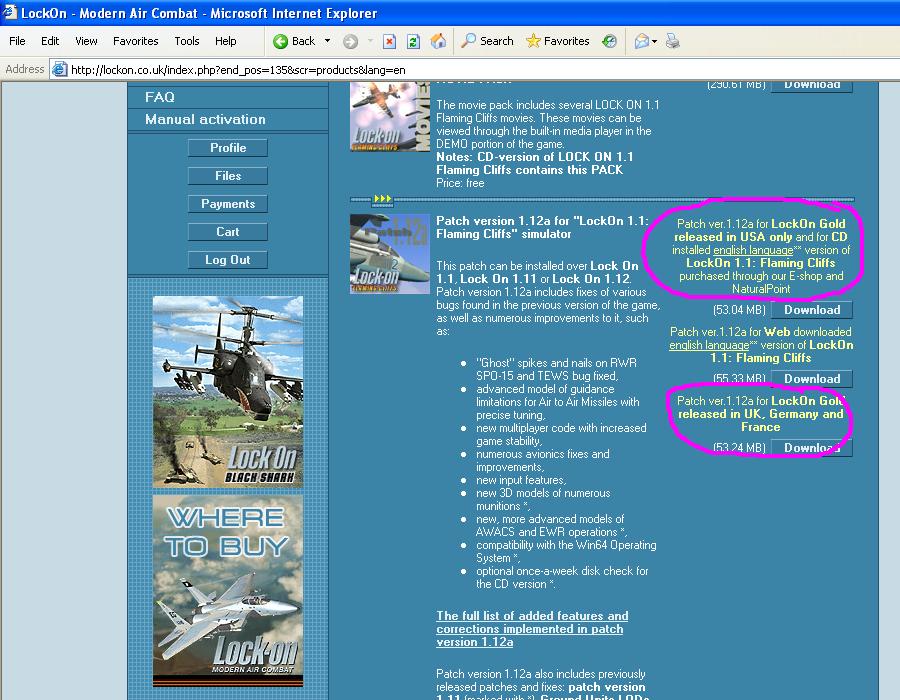Screen dimensions: 900x700
Task: Click english language link in Web patch note
Action: pos(709,345)
